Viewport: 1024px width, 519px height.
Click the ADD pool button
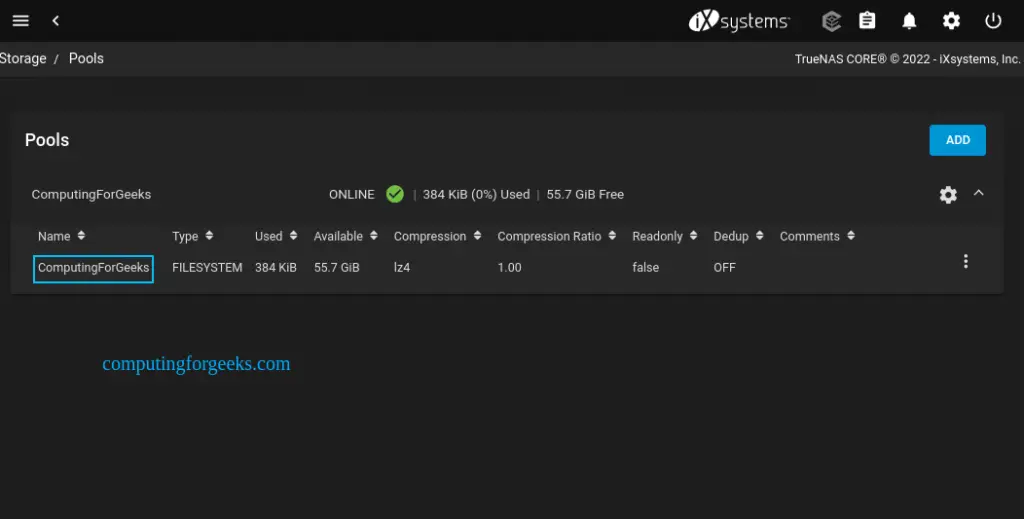[957, 140]
